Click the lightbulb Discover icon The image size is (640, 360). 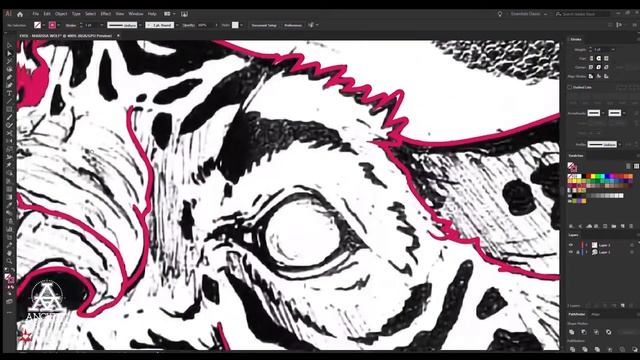pos(500,14)
